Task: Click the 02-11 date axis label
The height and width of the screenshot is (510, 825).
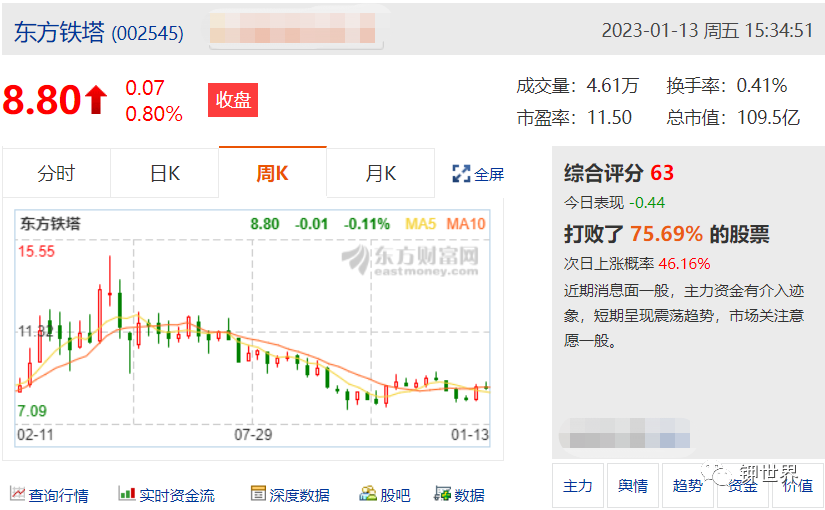Action: click(x=35, y=435)
